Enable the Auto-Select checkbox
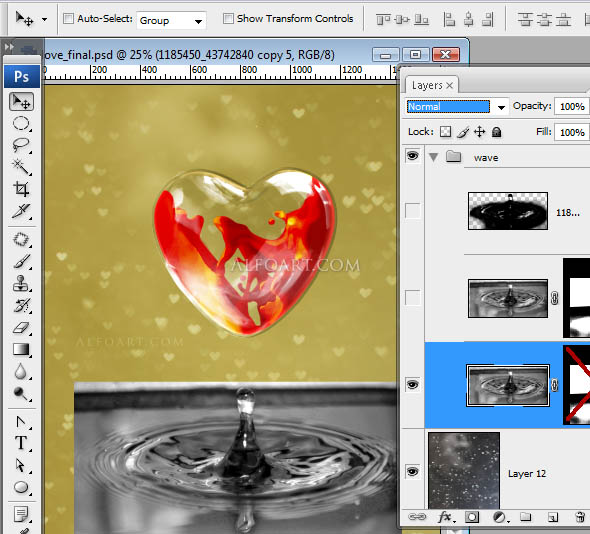 68,18
